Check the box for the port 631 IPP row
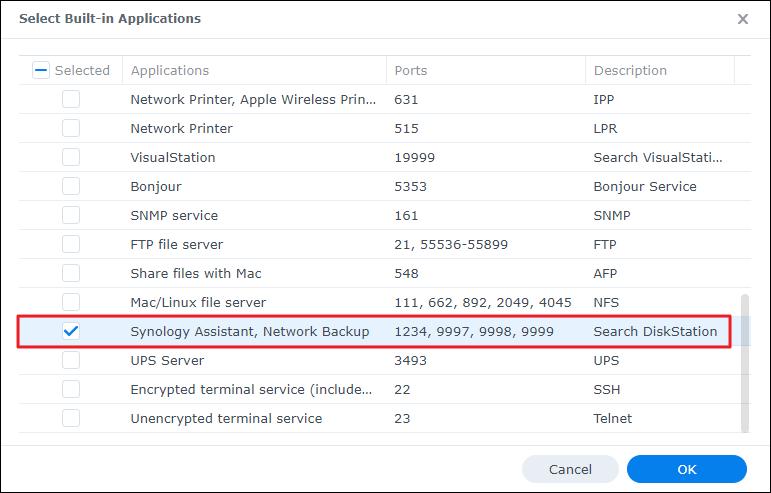Viewport: 771px width, 493px height. [71, 99]
